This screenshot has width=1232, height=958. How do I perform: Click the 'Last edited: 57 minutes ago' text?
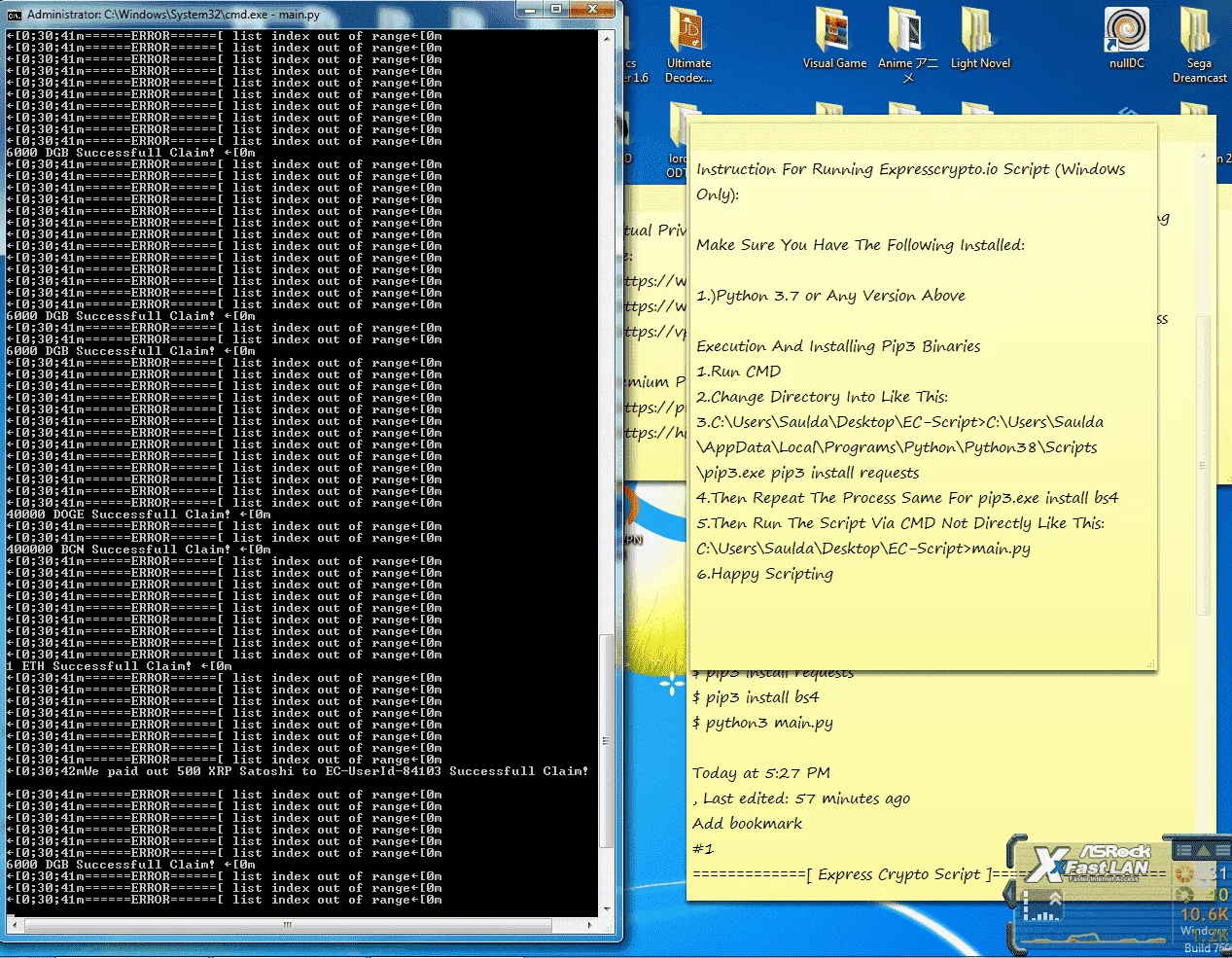pos(806,798)
